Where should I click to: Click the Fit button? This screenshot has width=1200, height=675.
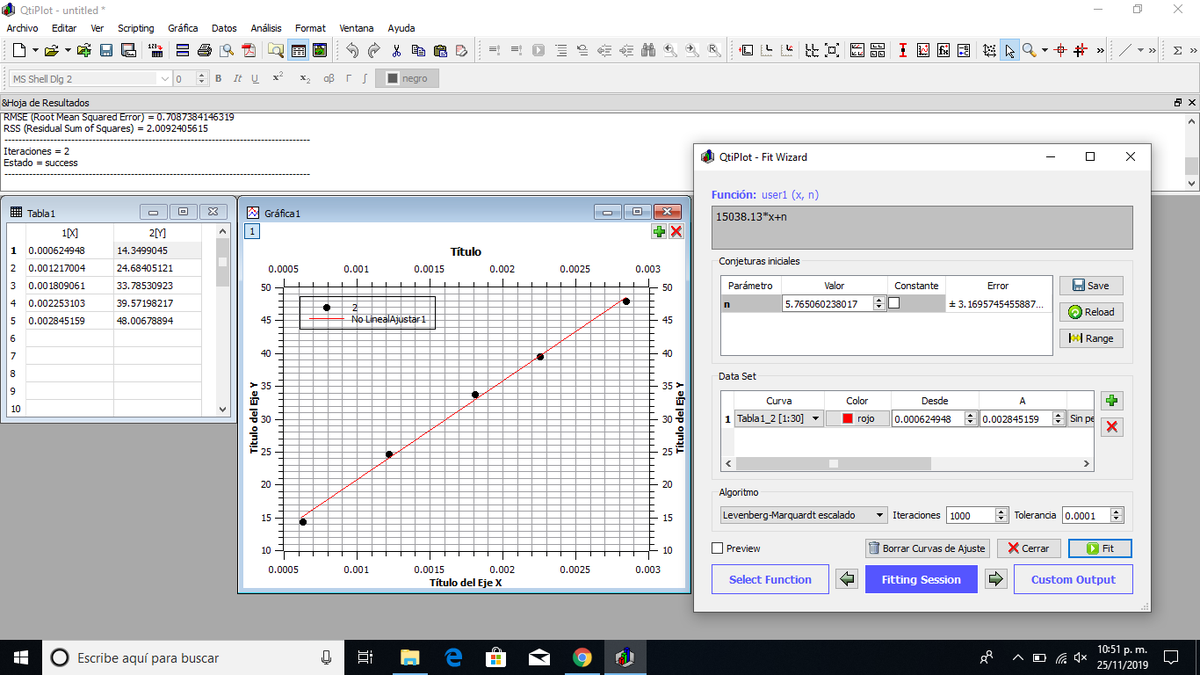[x=1100, y=548]
